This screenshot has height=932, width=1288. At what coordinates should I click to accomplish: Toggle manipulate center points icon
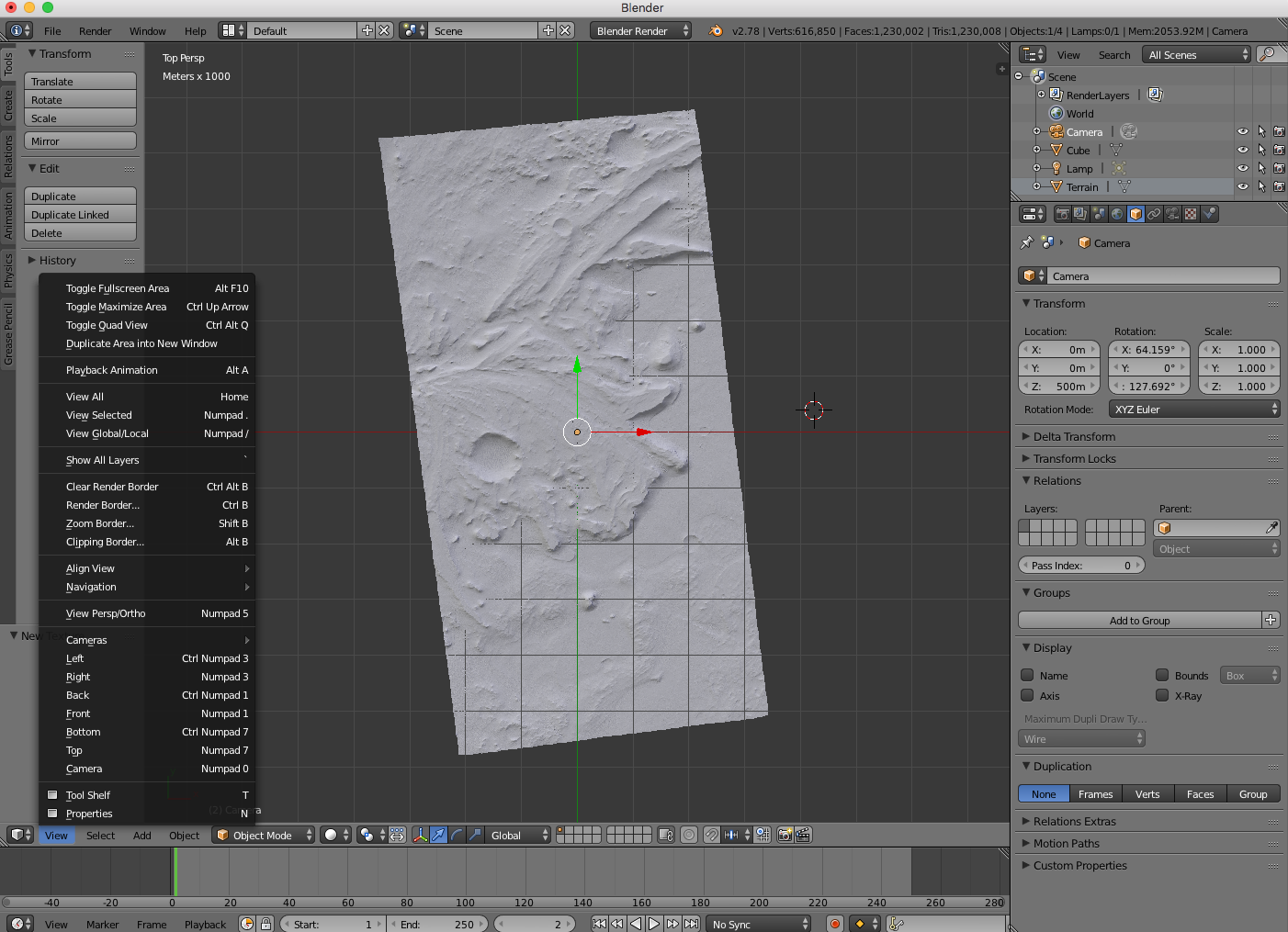coord(397,835)
